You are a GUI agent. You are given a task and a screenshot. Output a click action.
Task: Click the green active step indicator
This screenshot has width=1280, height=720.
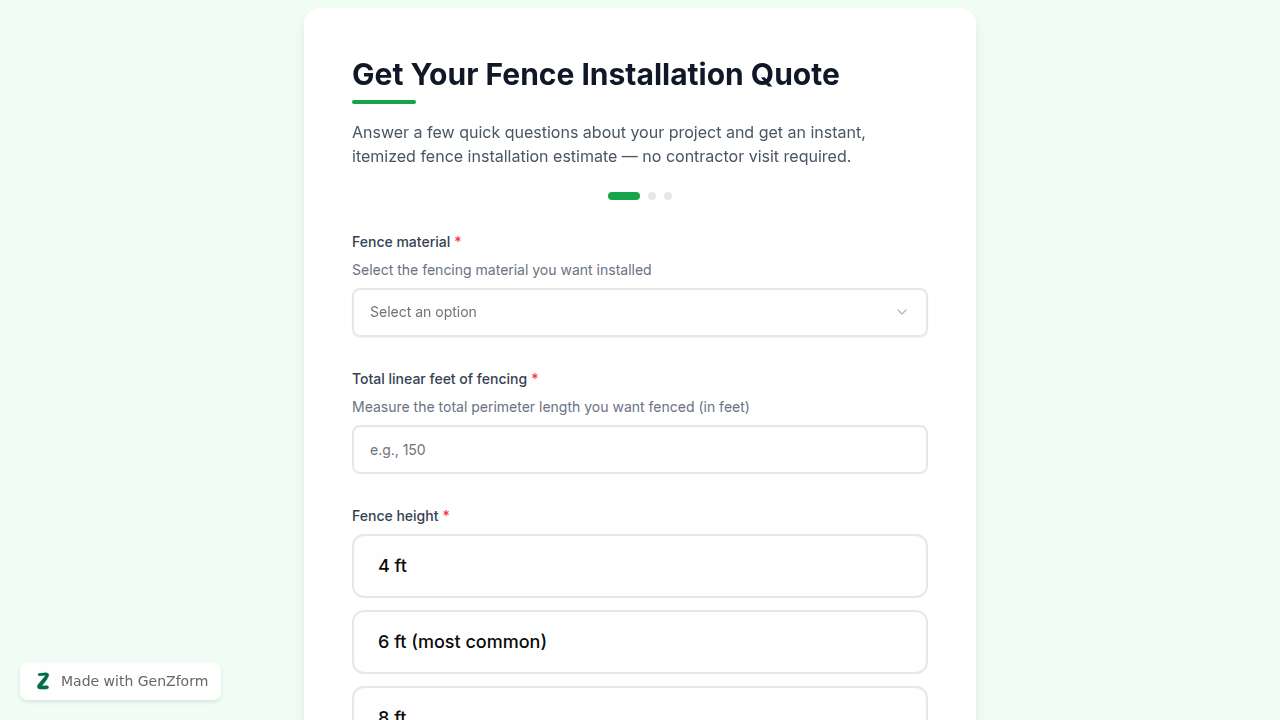point(623,196)
